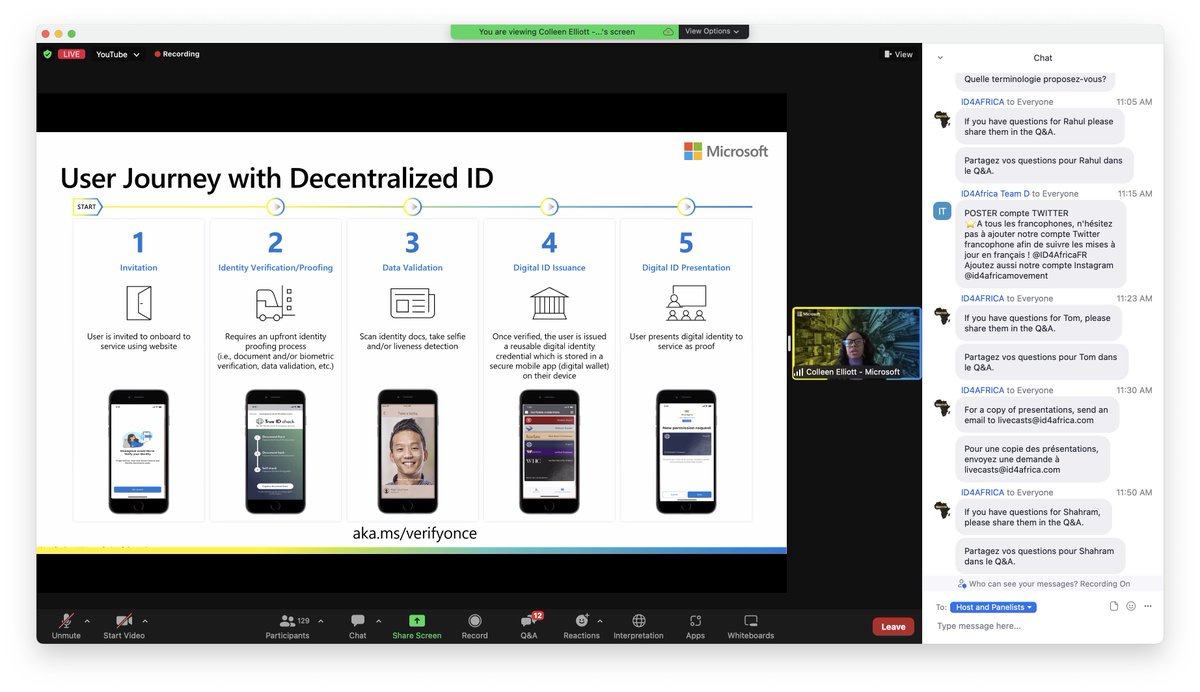Select Host and Panelists recipient dropdown
The width and height of the screenshot is (1200, 692).
(x=994, y=607)
